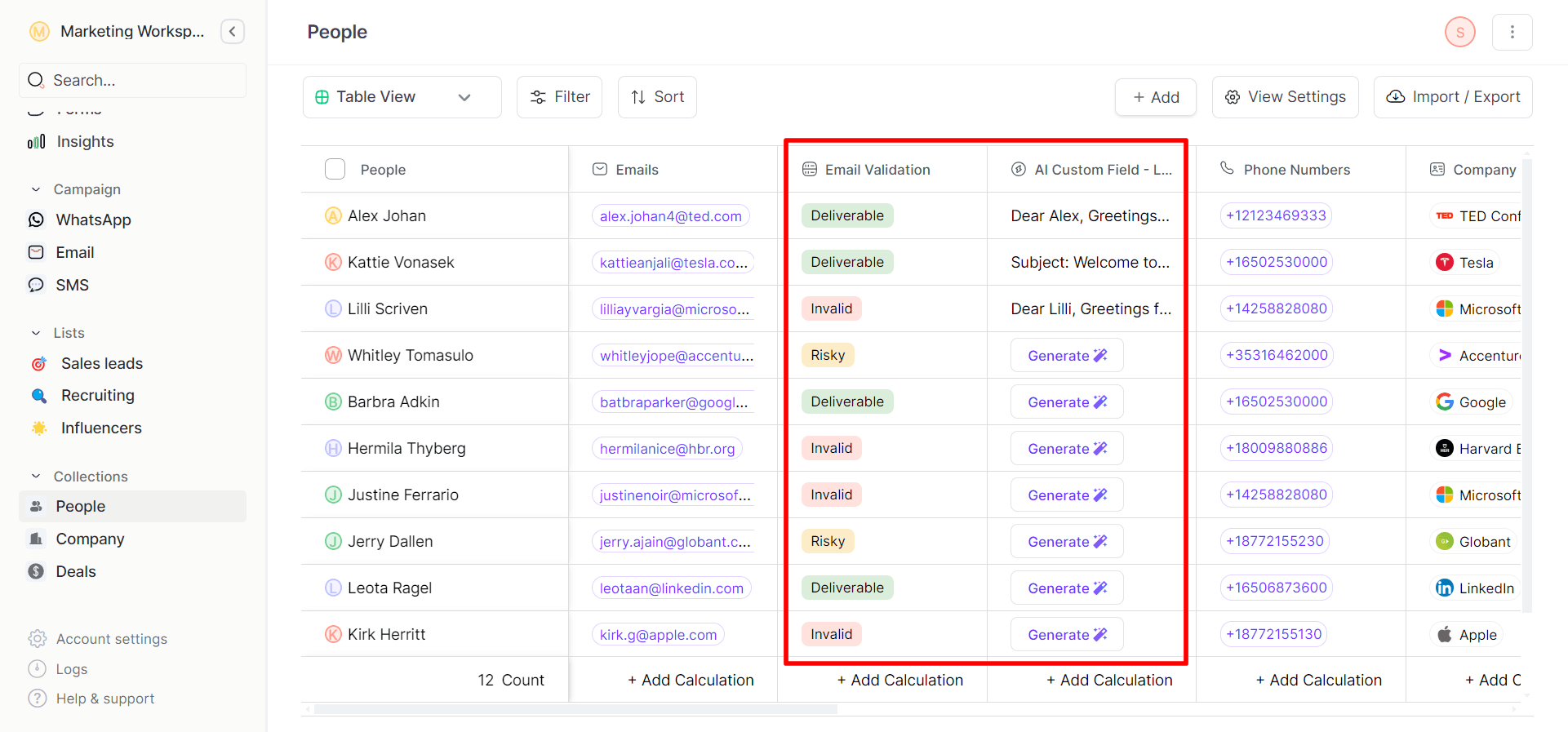Open Insights in the sidebar
Viewport: 1568px width, 732px height.
(85, 141)
